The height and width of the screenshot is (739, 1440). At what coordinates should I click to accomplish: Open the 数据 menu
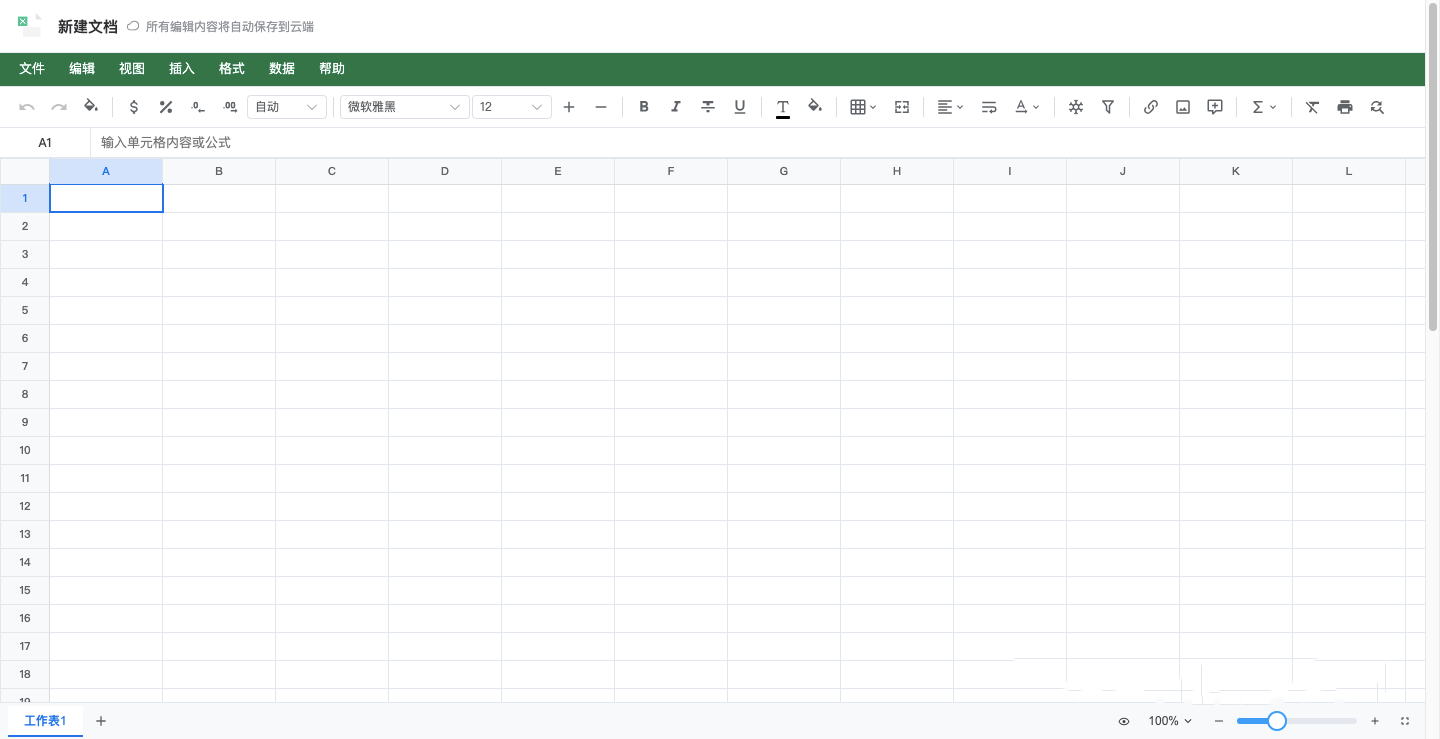282,69
